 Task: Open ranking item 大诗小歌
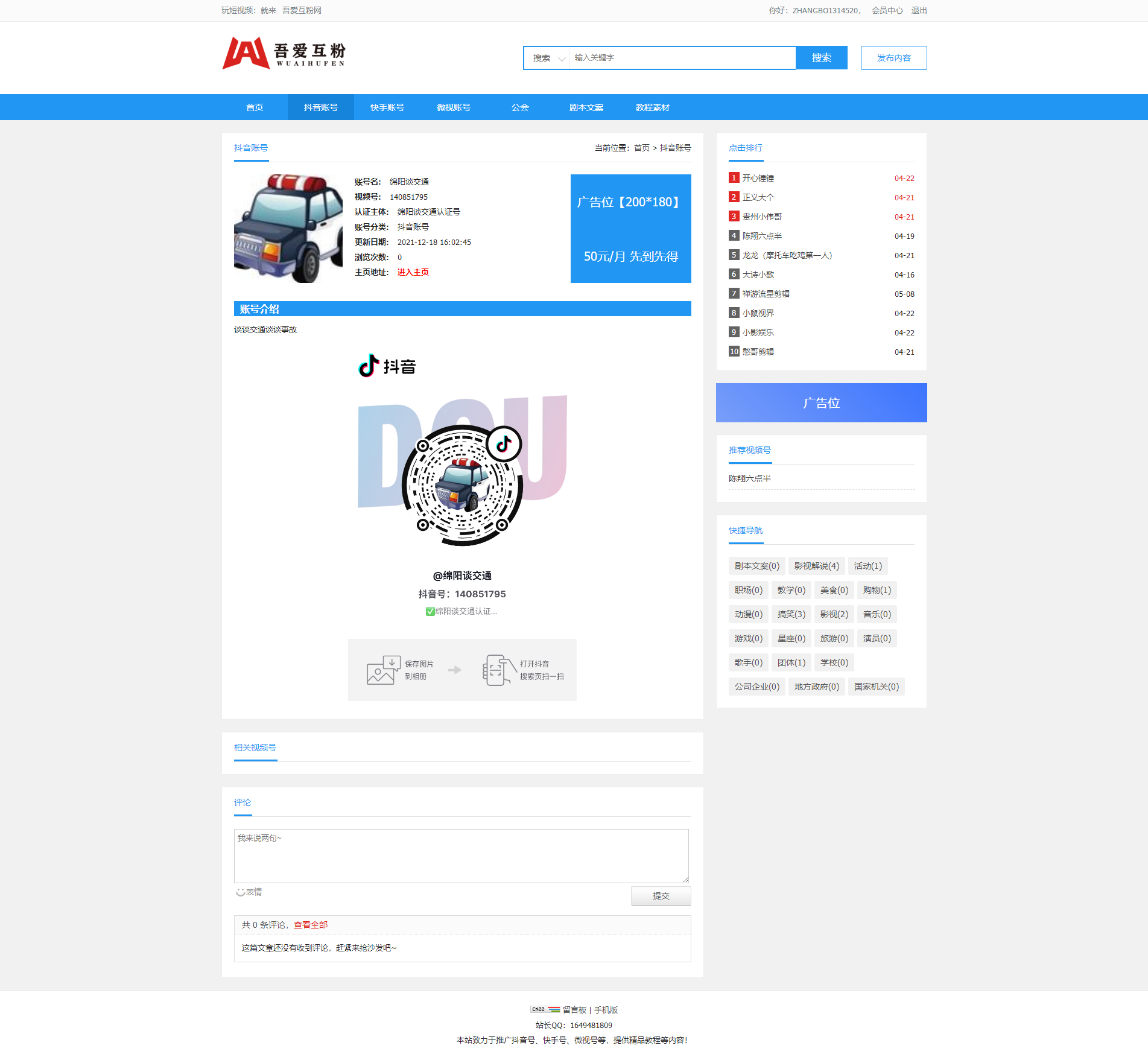pyautogui.click(x=758, y=275)
